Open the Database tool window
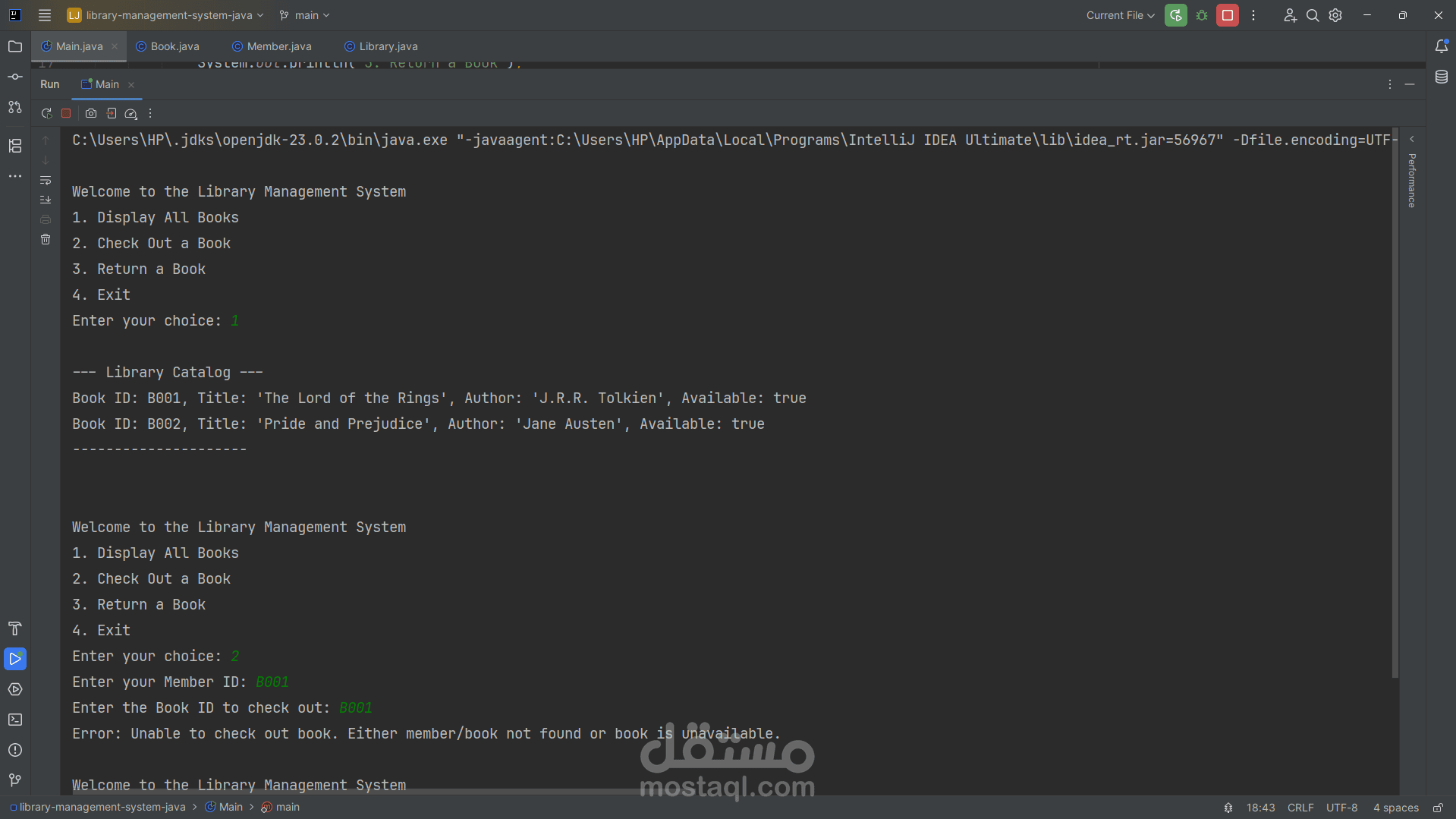Image resolution: width=1456 pixels, height=819 pixels. (1442, 77)
